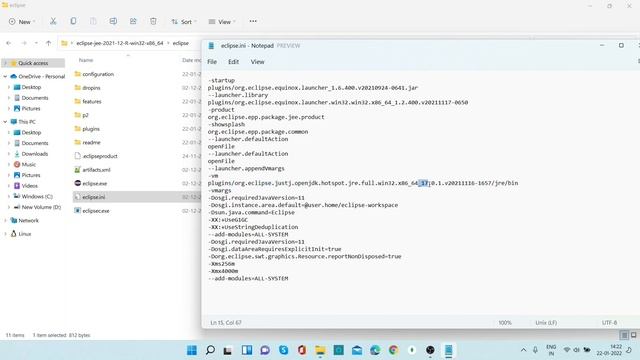Click the Share icon in Explorer toolbar
Screen dimensions: 640x360
pyautogui.click(x=133, y=21)
